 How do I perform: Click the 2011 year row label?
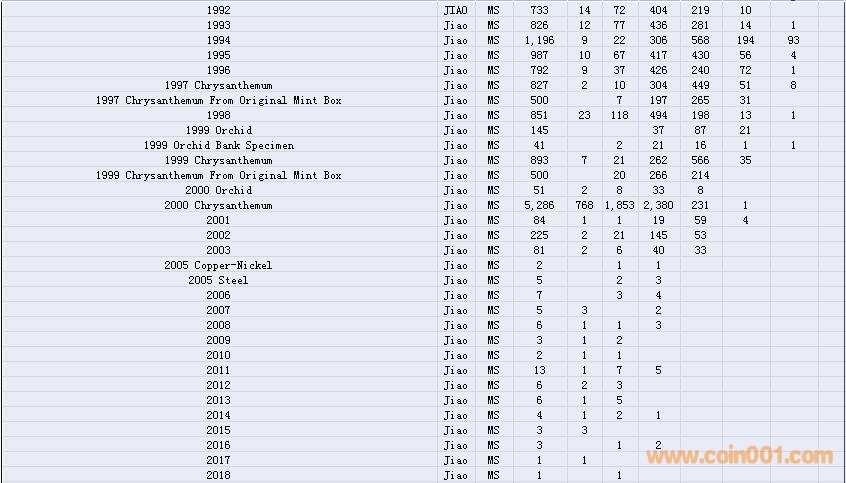point(218,370)
